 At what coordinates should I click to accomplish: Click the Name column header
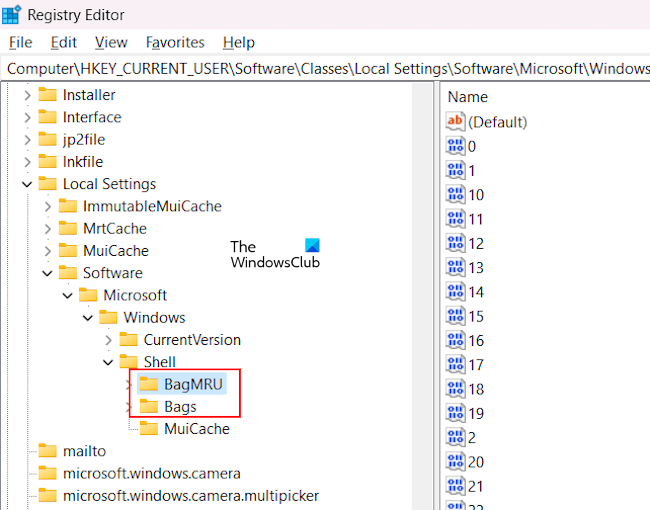pyautogui.click(x=468, y=97)
